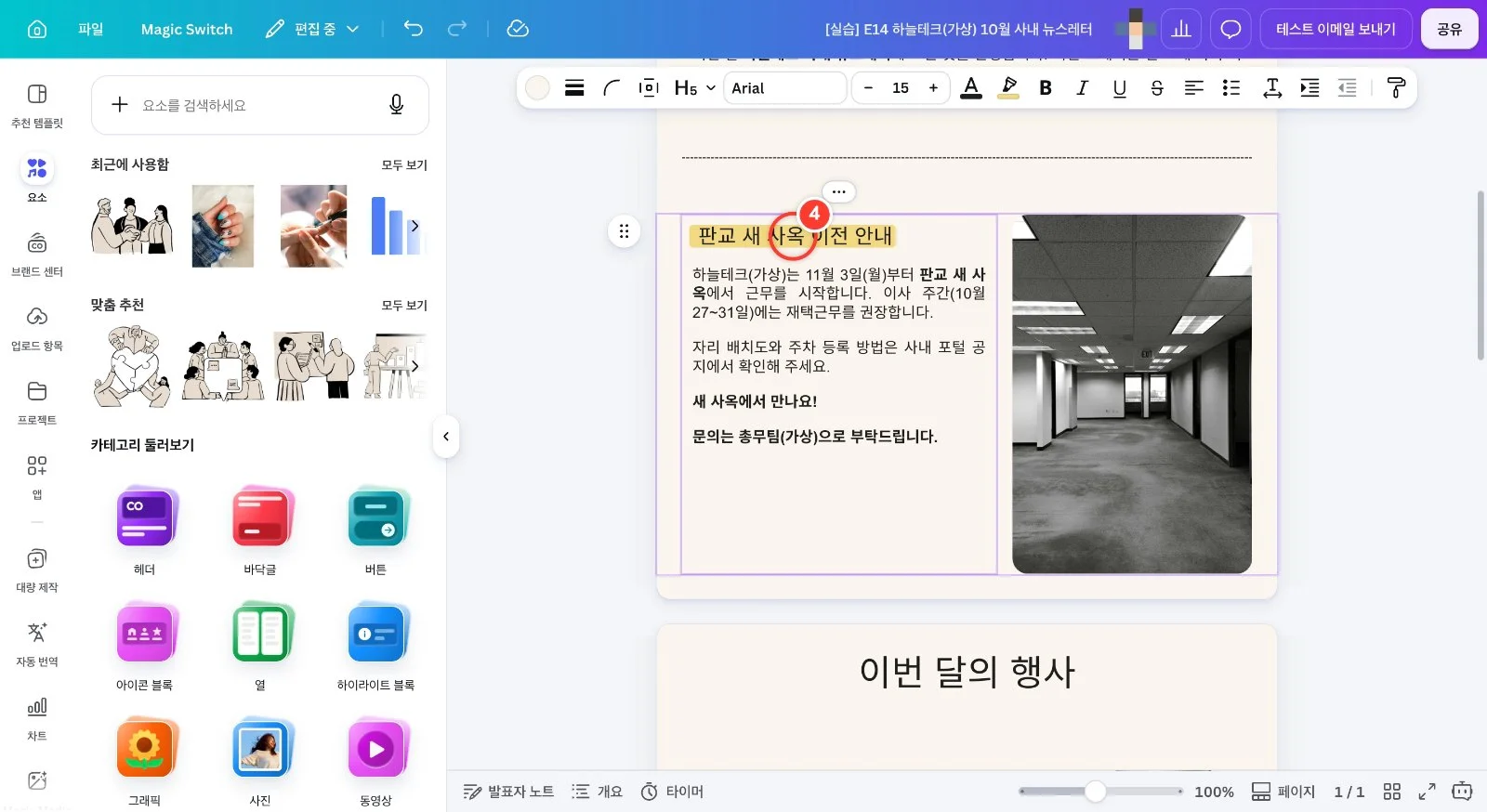Open the border line style tool
Screen dimensions: 1487x812
pos(574,87)
